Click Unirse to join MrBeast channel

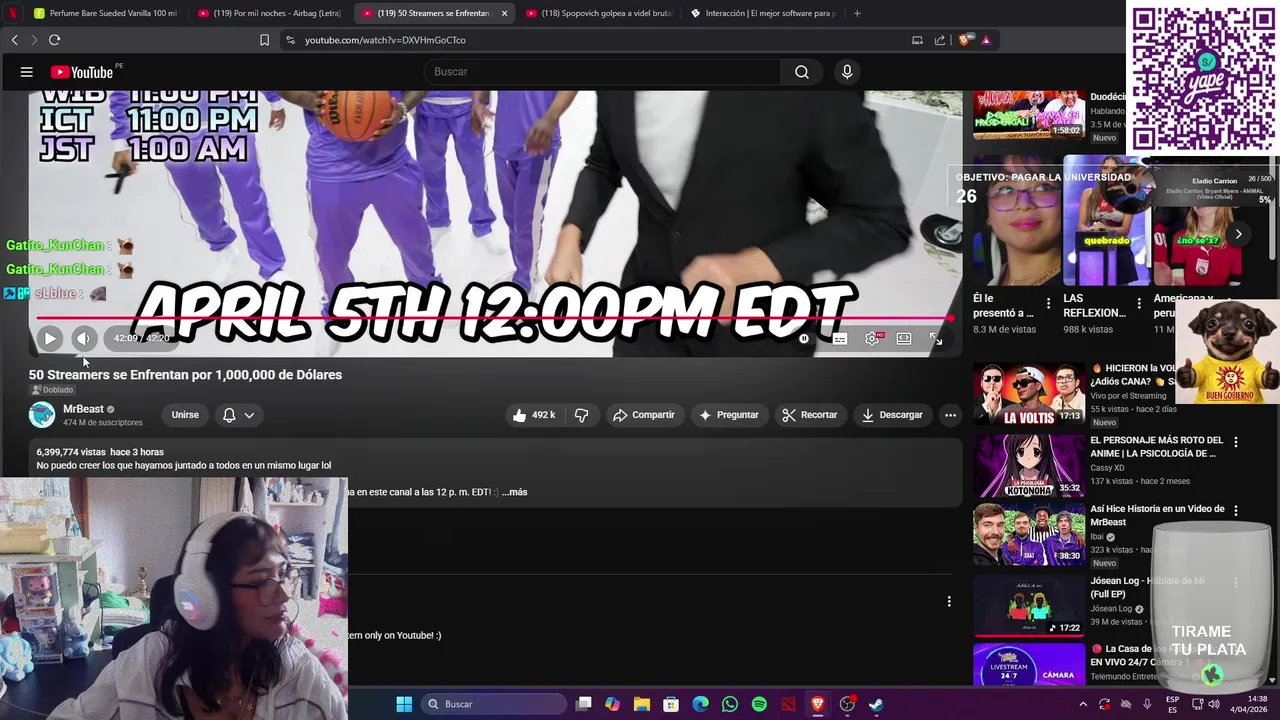[x=185, y=415]
